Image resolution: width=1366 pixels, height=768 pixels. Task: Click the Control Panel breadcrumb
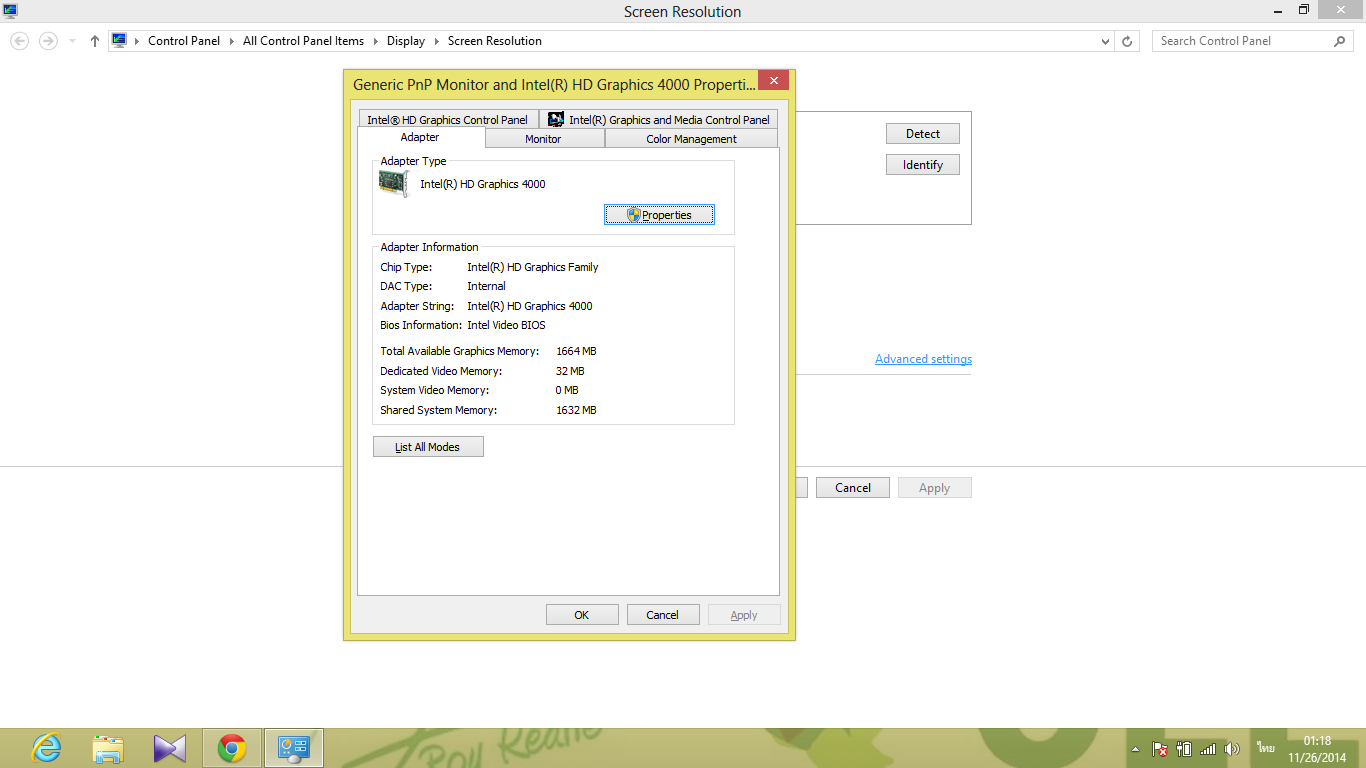(x=184, y=41)
